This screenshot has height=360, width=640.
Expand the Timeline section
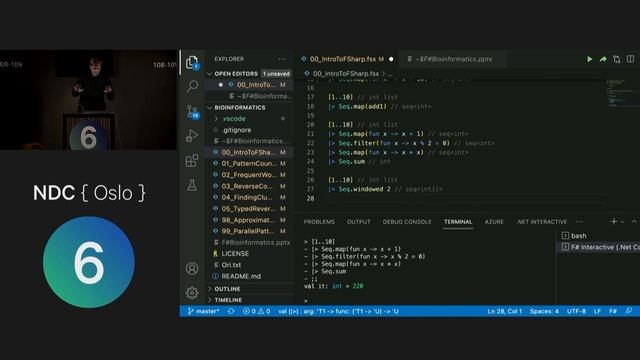[x=249, y=300]
